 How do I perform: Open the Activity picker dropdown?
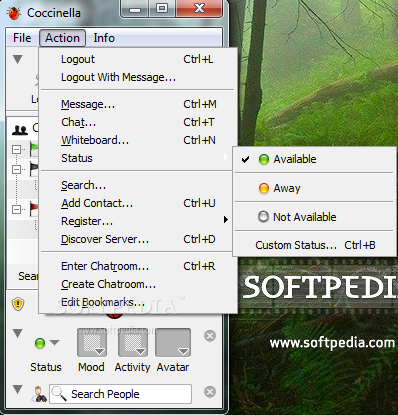pos(133,343)
